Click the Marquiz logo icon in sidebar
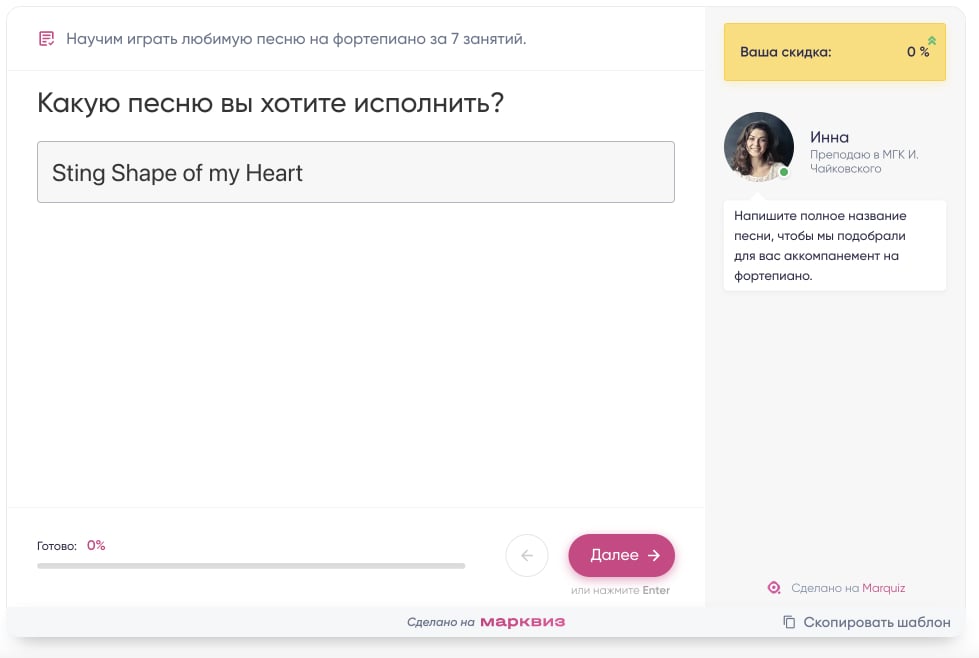Image resolution: width=979 pixels, height=658 pixels. pyautogui.click(x=773, y=588)
